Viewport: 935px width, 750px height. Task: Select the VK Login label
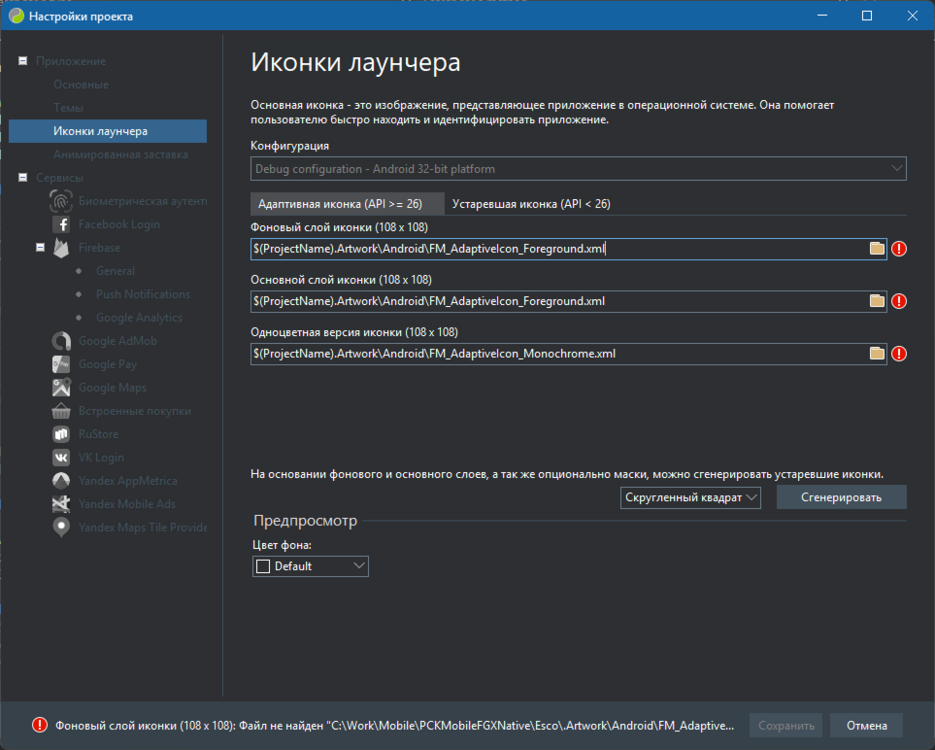point(101,457)
